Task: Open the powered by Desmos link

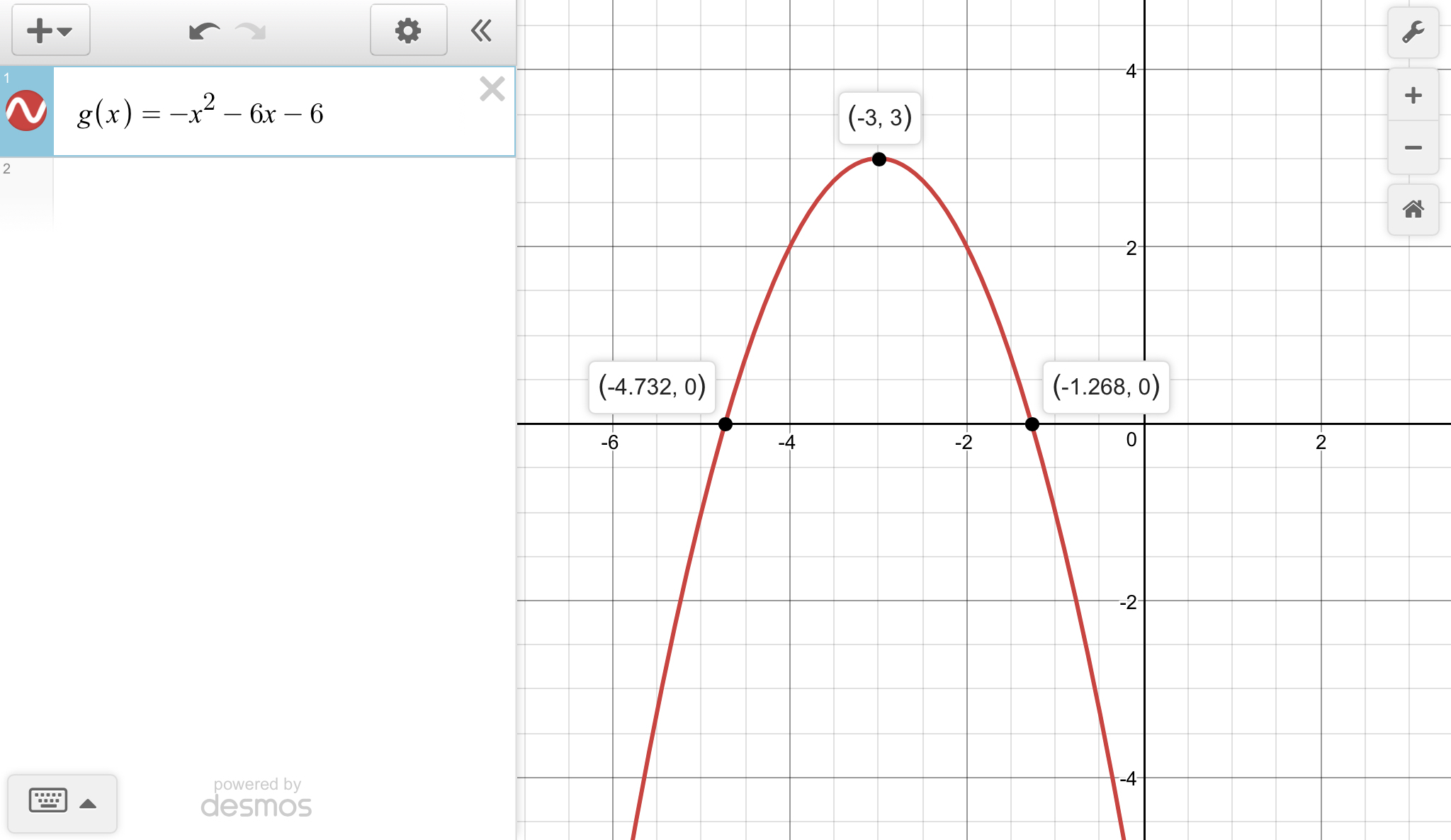Action: (x=256, y=798)
